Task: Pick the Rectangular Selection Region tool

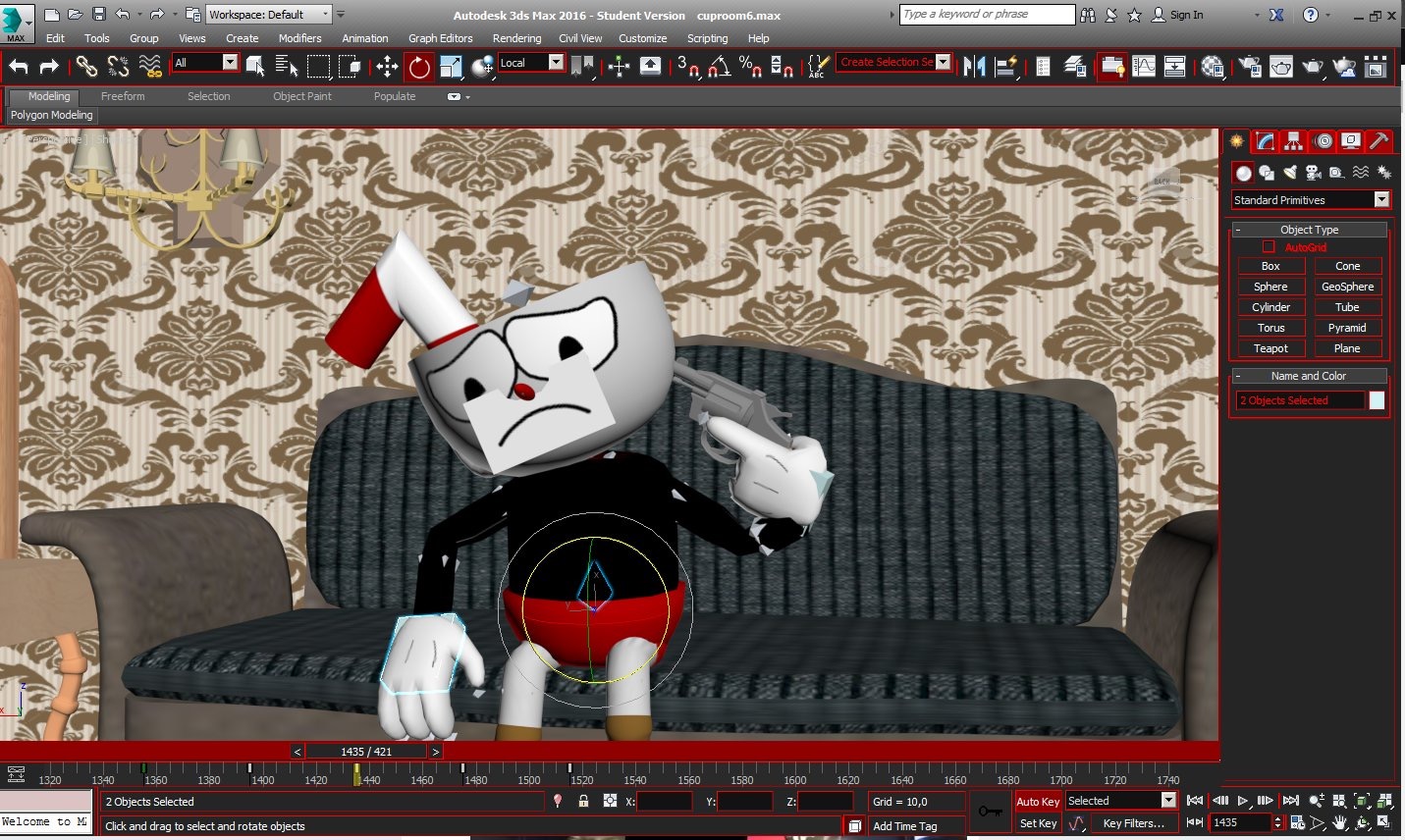Action: tap(318, 66)
